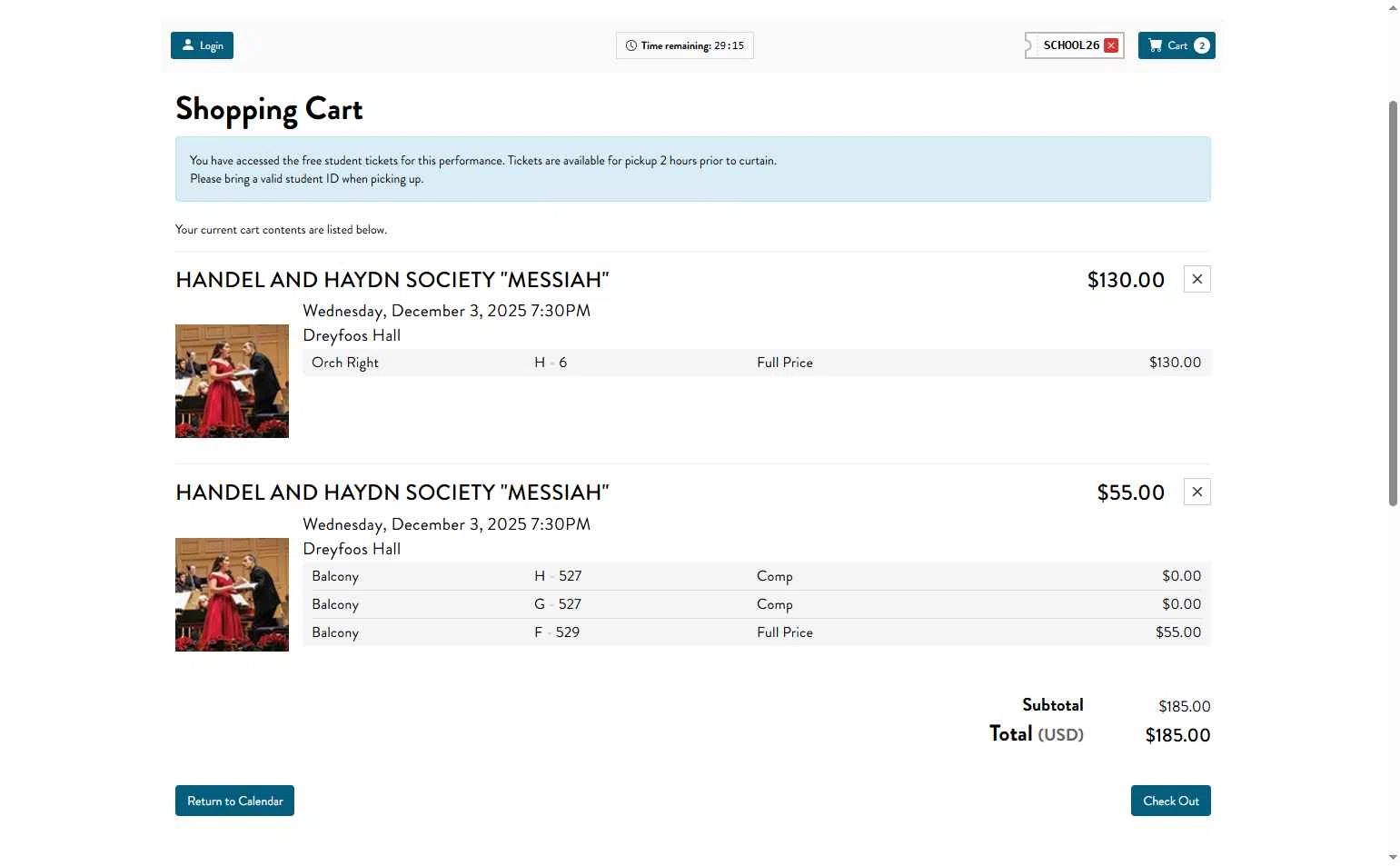Click the page vertical scrollbar thumb
This screenshot has width=1400, height=866.
tap(1393, 303)
